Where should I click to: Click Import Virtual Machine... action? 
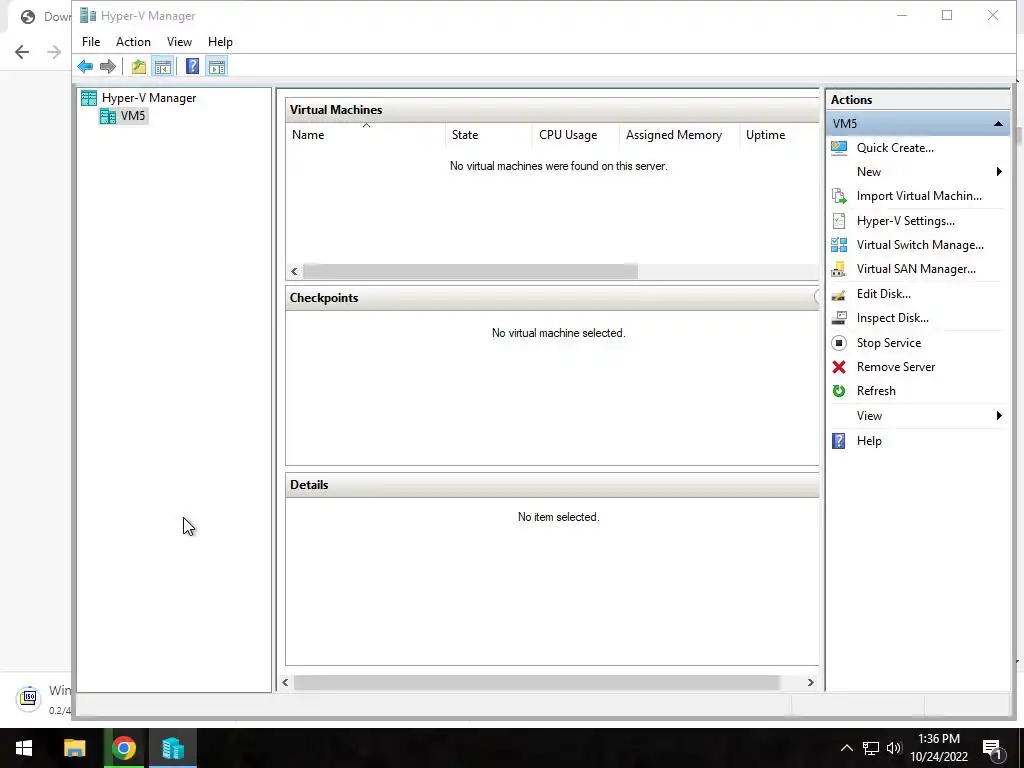pos(919,196)
